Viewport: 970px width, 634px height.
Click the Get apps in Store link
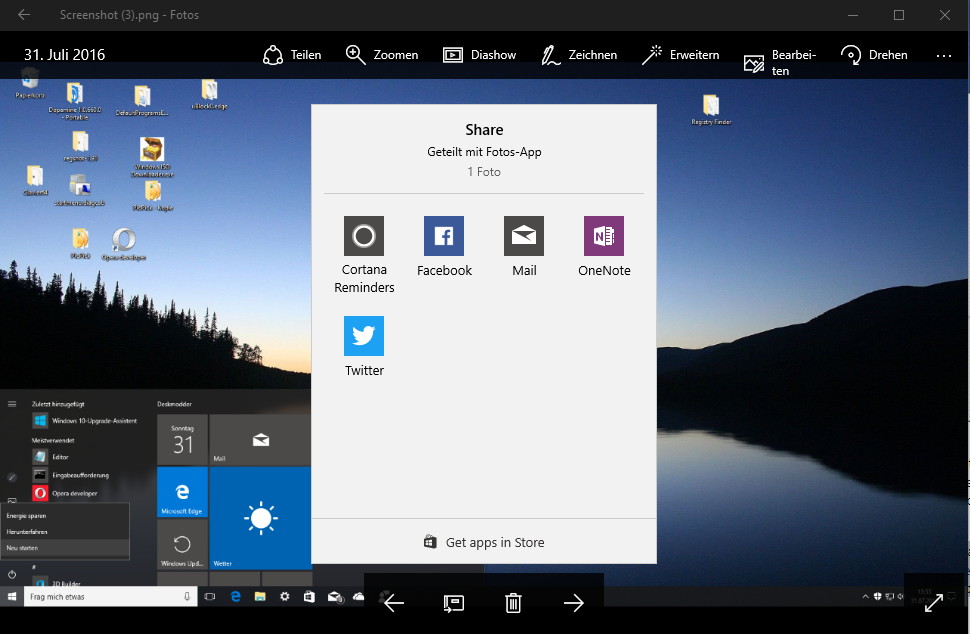[484, 543]
